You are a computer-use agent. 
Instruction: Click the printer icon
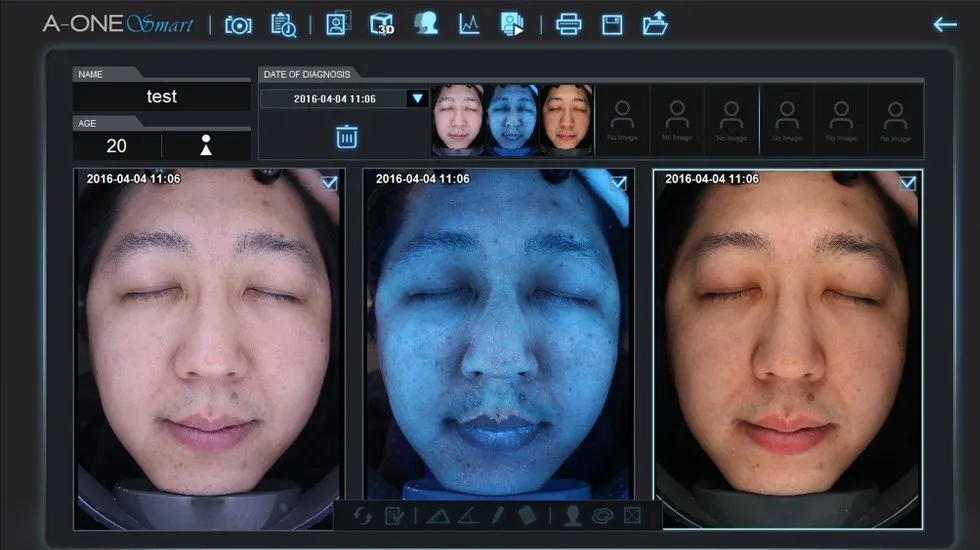(x=568, y=24)
